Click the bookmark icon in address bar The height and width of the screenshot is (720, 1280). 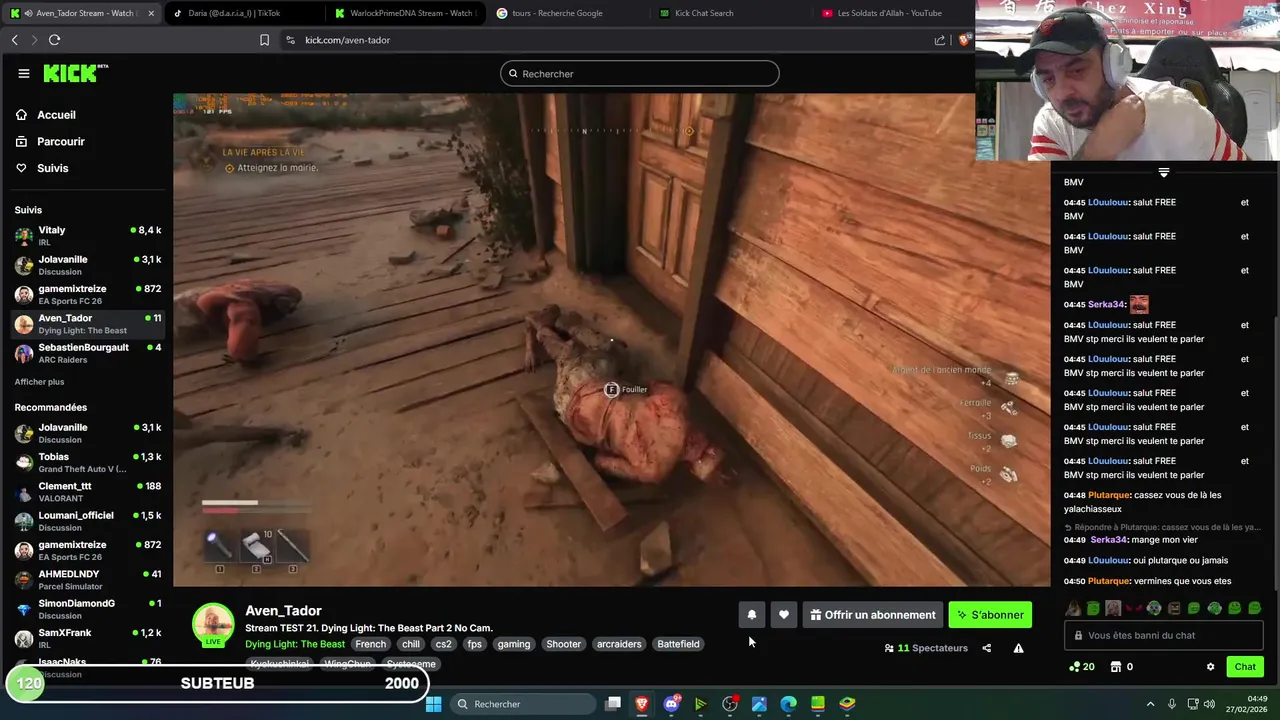tap(264, 40)
